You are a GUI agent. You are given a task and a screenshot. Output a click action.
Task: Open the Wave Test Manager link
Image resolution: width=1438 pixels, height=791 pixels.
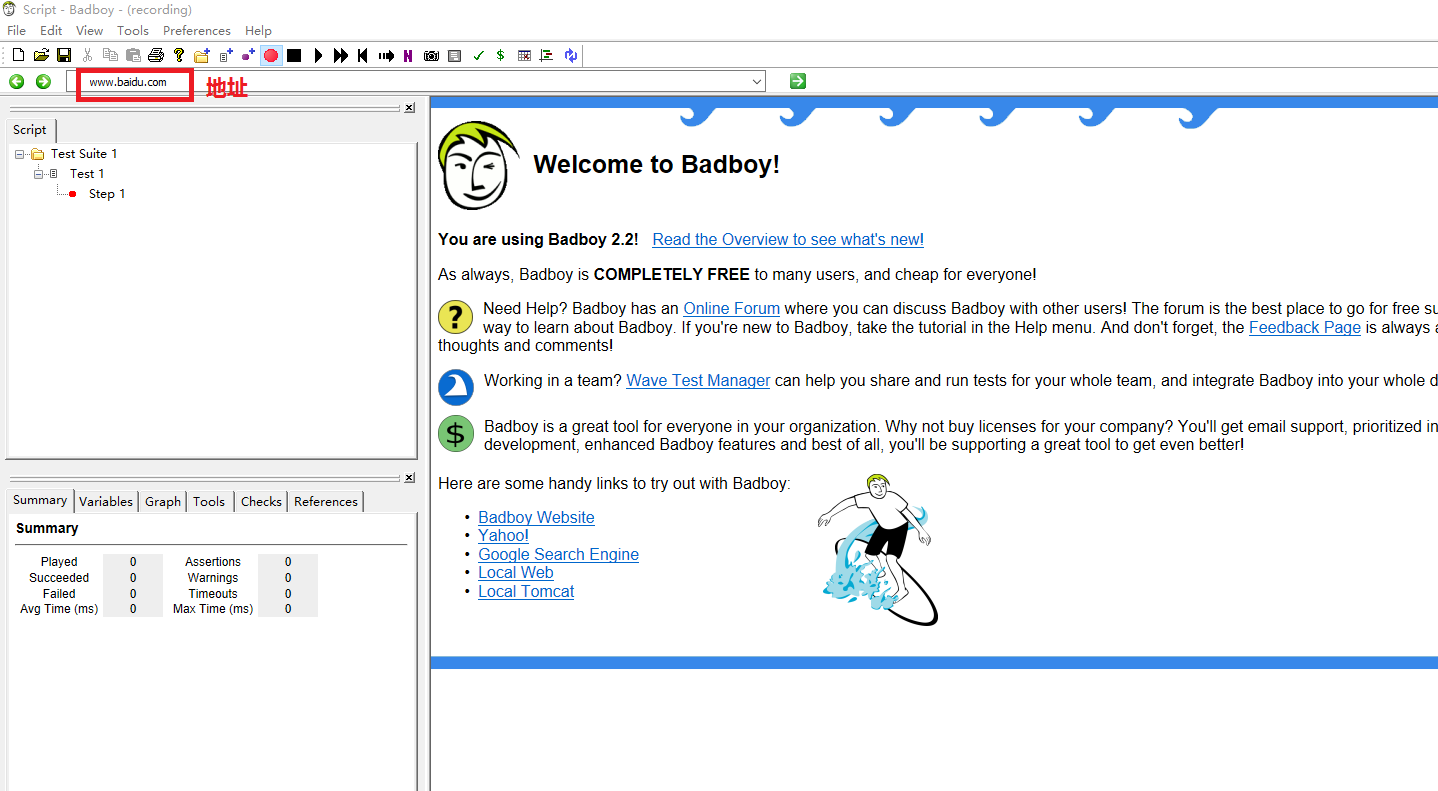coord(698,381)
